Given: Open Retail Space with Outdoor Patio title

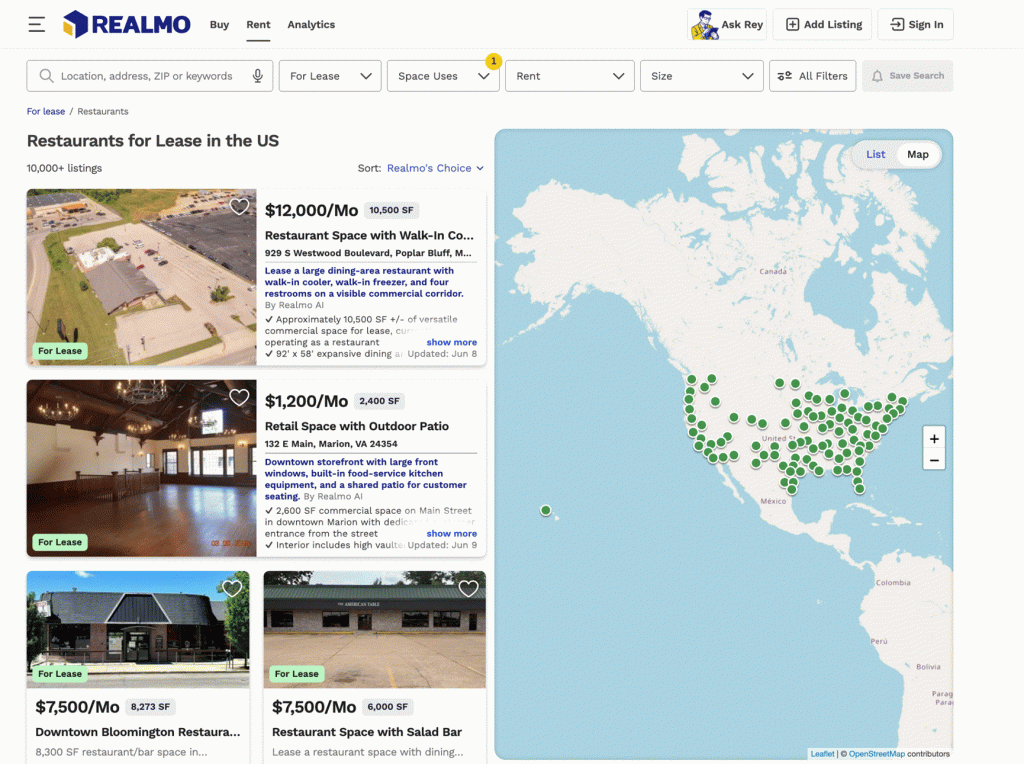Looking at the screenshot, I should [357, 426].
